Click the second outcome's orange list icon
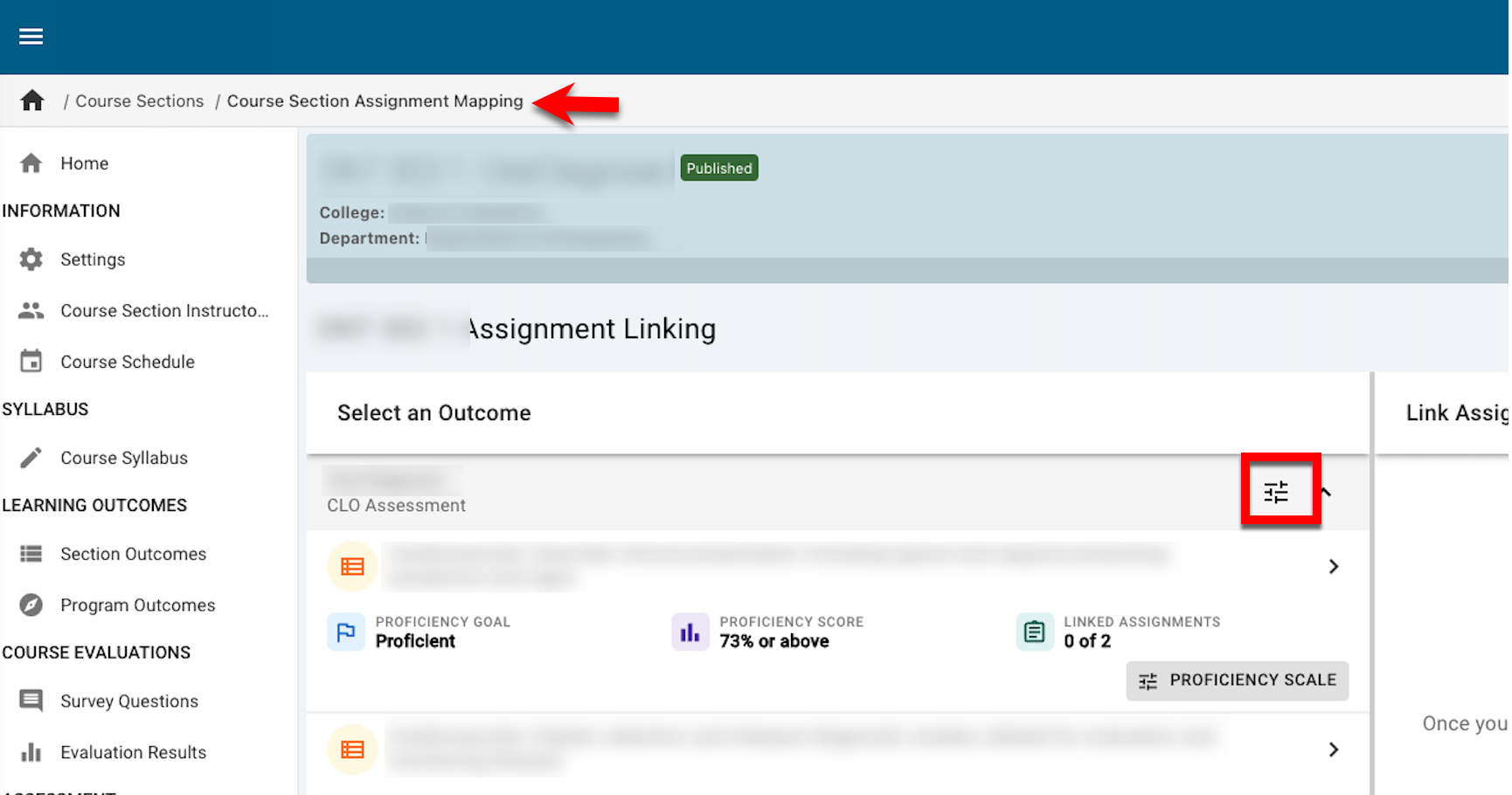 tap(352, 750)
